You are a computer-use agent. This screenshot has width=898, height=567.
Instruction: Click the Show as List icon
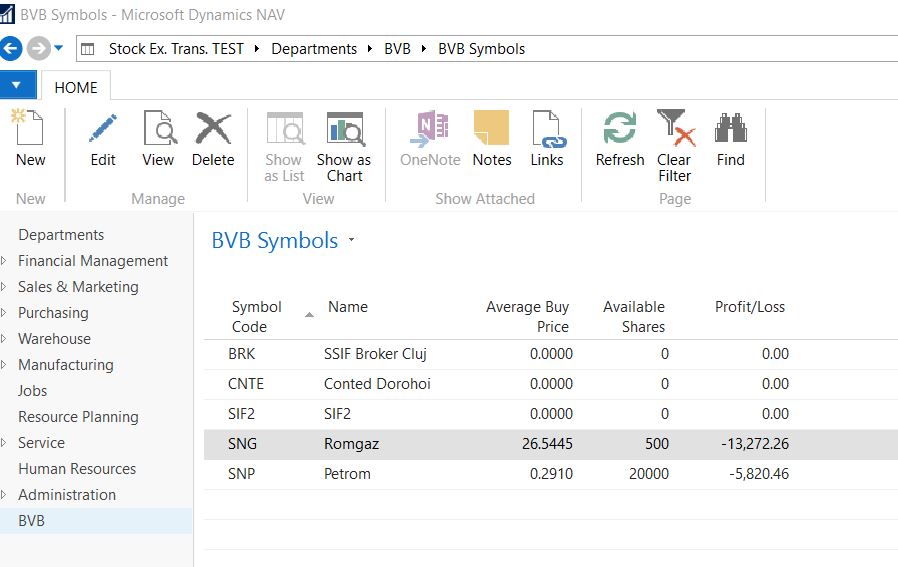click(x=285, y=127)
